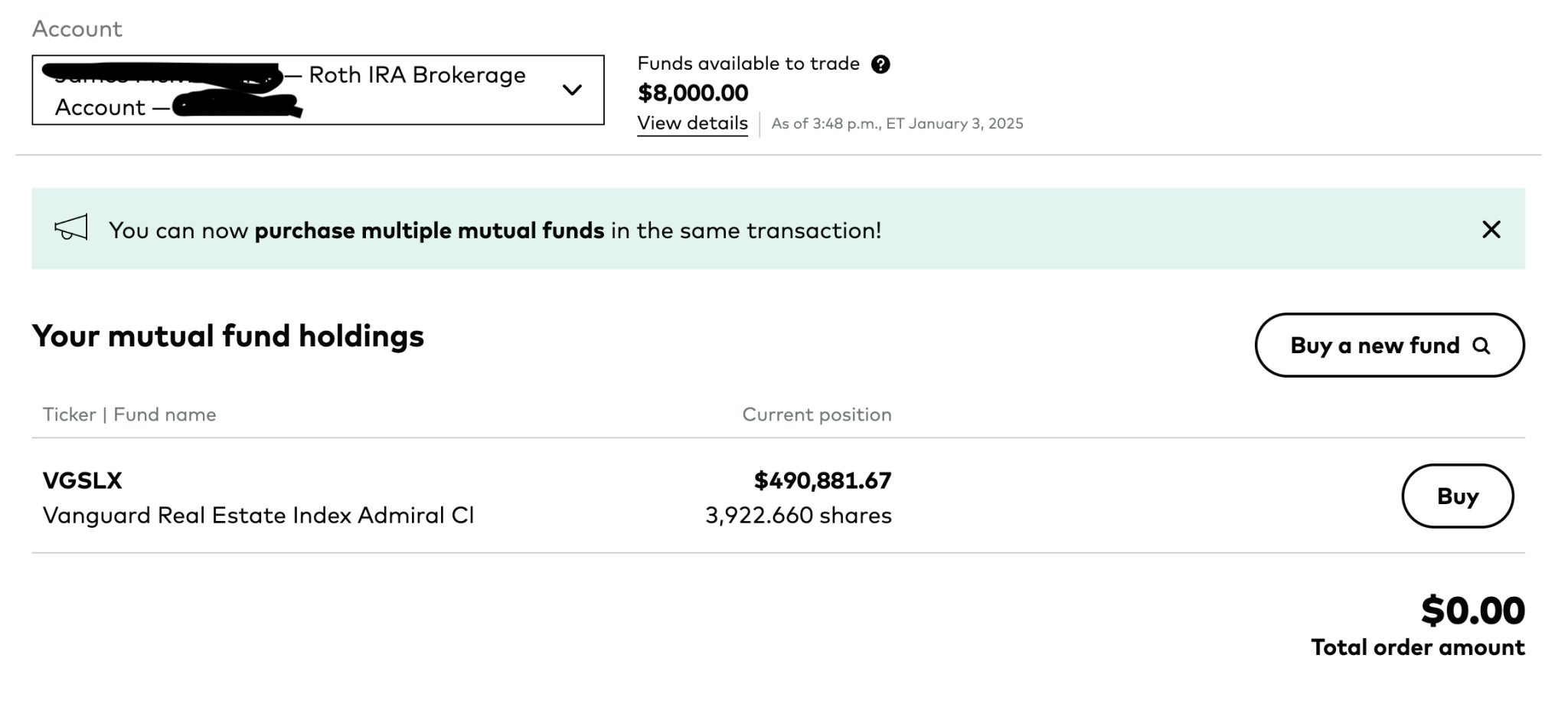Image resolution: width=1568 pixels, height=724 pixels.
Task: Click the Ticker | Fund name column header
Action: [x=129, y=414]
